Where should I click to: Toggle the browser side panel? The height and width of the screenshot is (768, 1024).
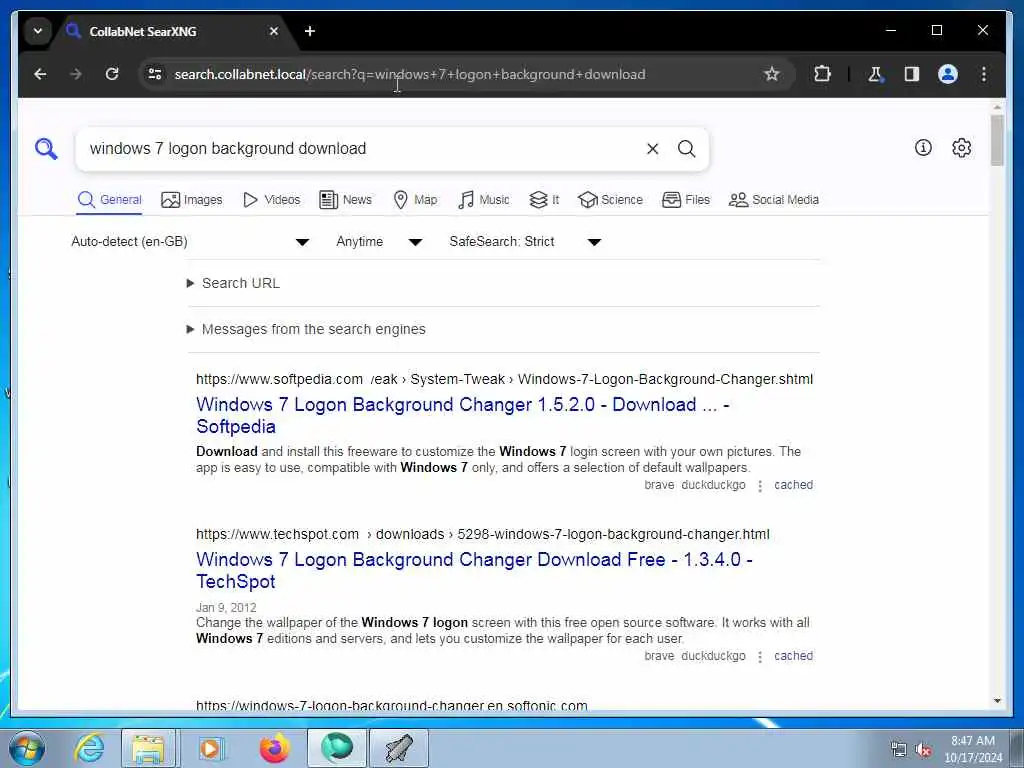(x=912, y=74)
